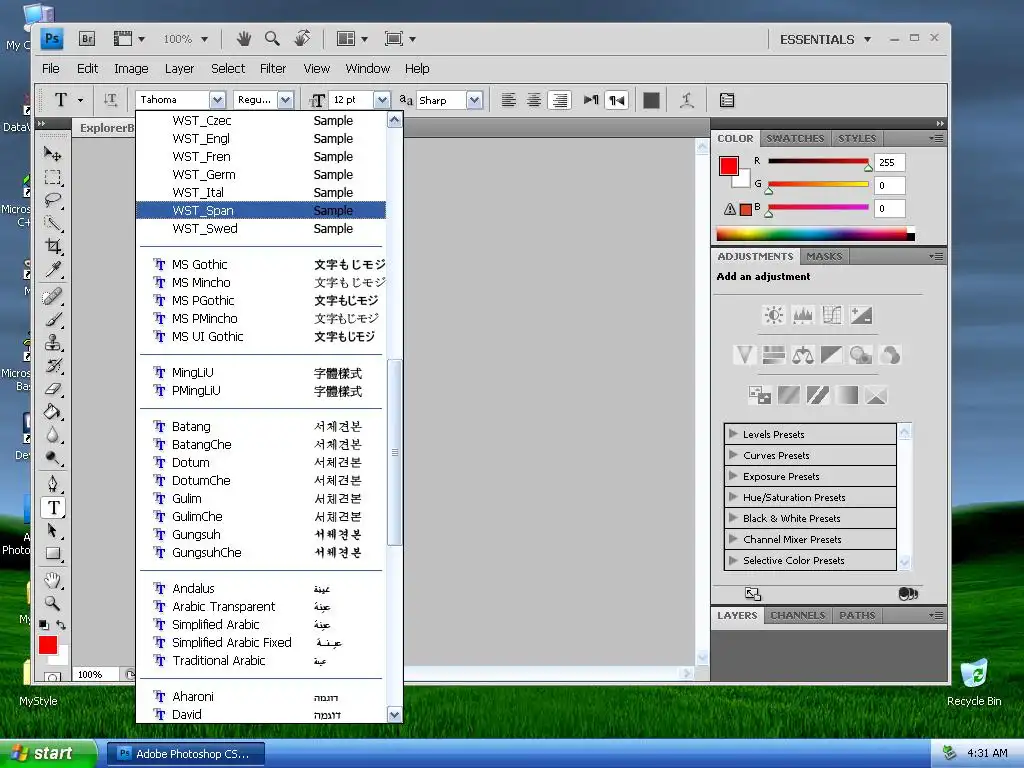1024x768 pixels.
Task: Switch to the Masks tab
Action: pos(824,257)
